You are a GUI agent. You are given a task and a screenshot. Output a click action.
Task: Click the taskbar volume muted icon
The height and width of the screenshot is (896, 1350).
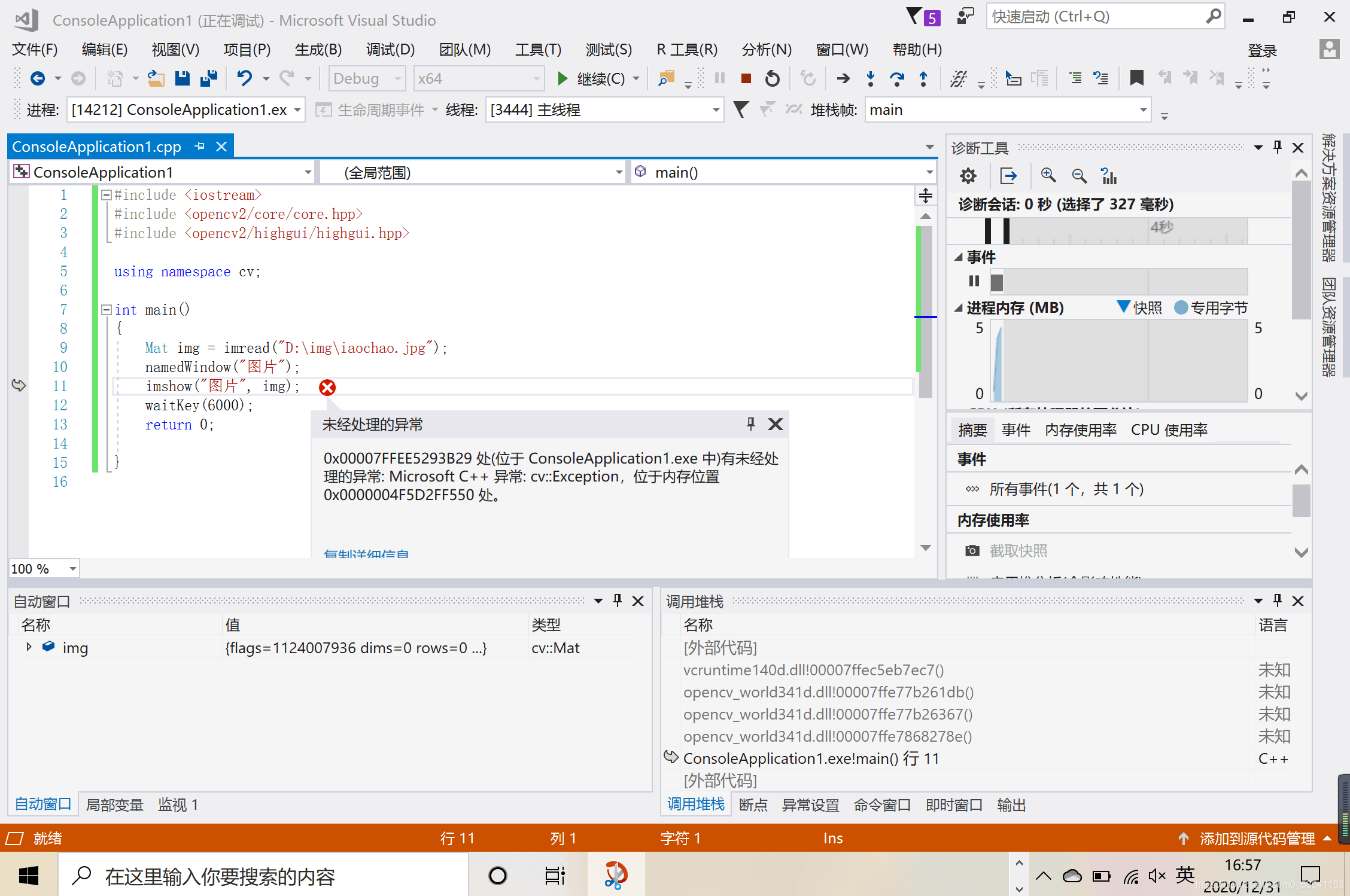[1157, 876]
